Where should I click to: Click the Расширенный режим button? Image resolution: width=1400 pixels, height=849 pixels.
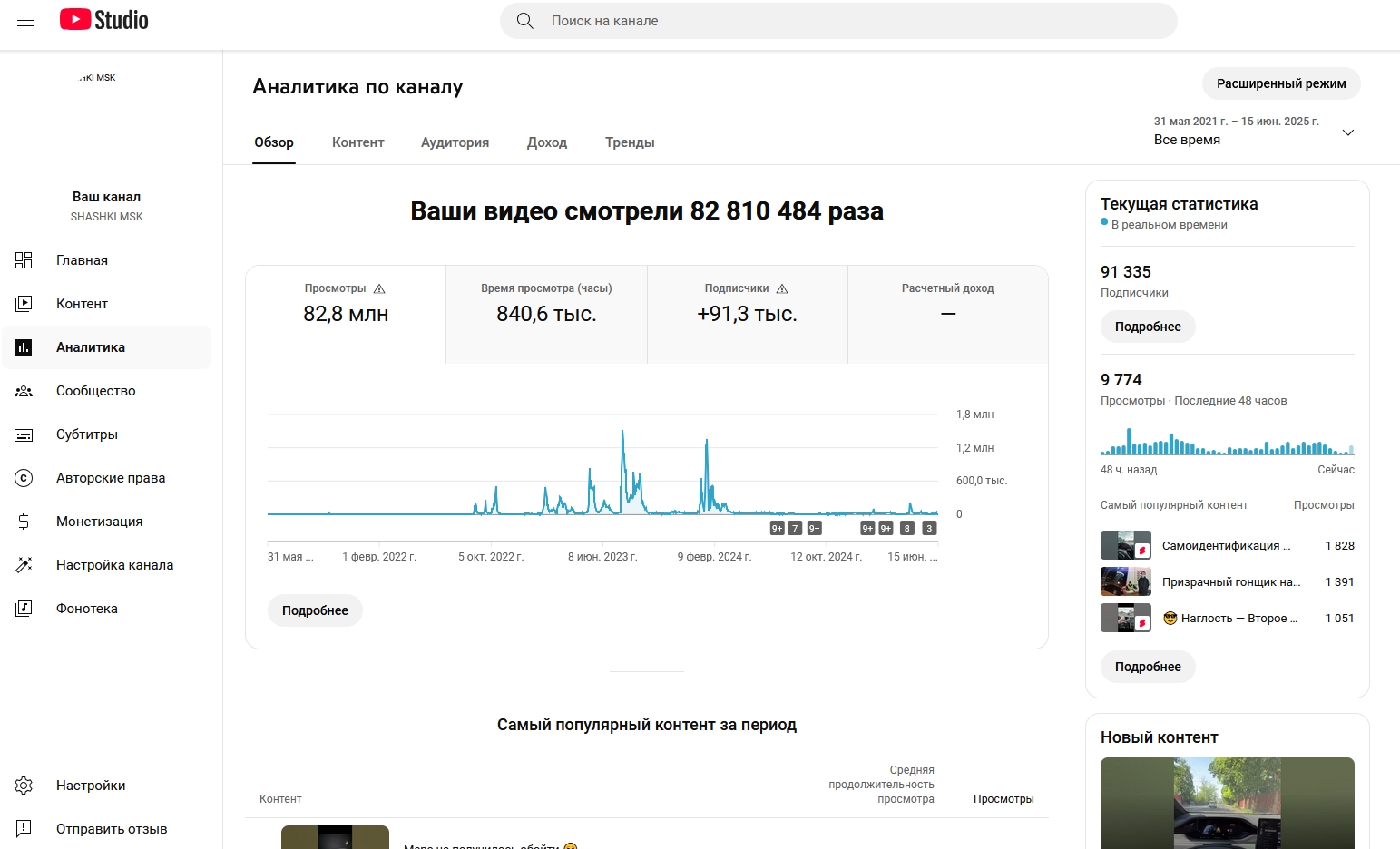coord(1280,83)
